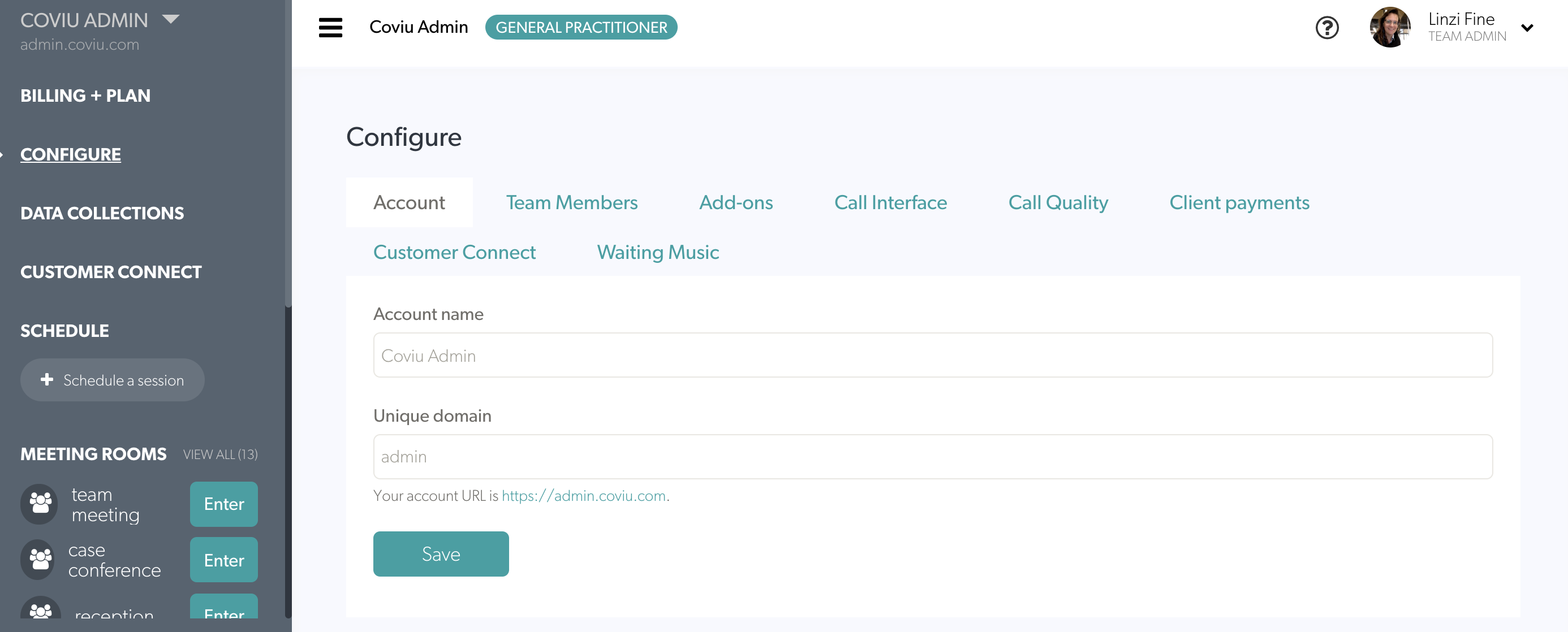The height and width of the screenshot is (632, 1568).
Task: Enter the team meeting room
Action: (224, 504)
